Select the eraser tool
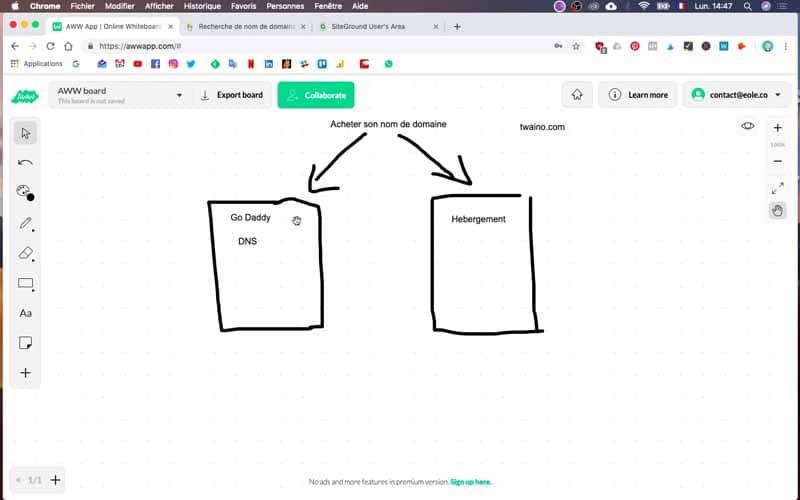Viewport: 800px width, 500px height. coord(25,253)
